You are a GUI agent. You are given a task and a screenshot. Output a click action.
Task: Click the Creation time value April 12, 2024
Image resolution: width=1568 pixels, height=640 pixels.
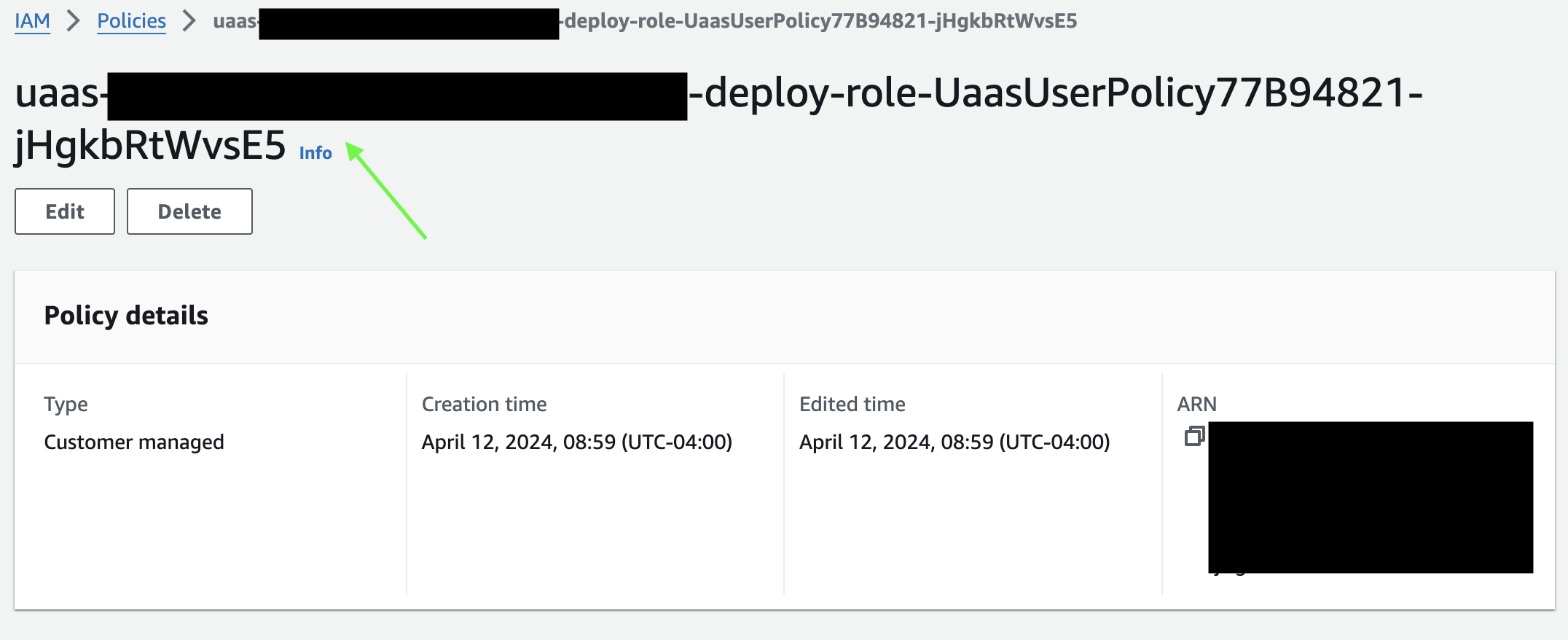pos(577,442)
